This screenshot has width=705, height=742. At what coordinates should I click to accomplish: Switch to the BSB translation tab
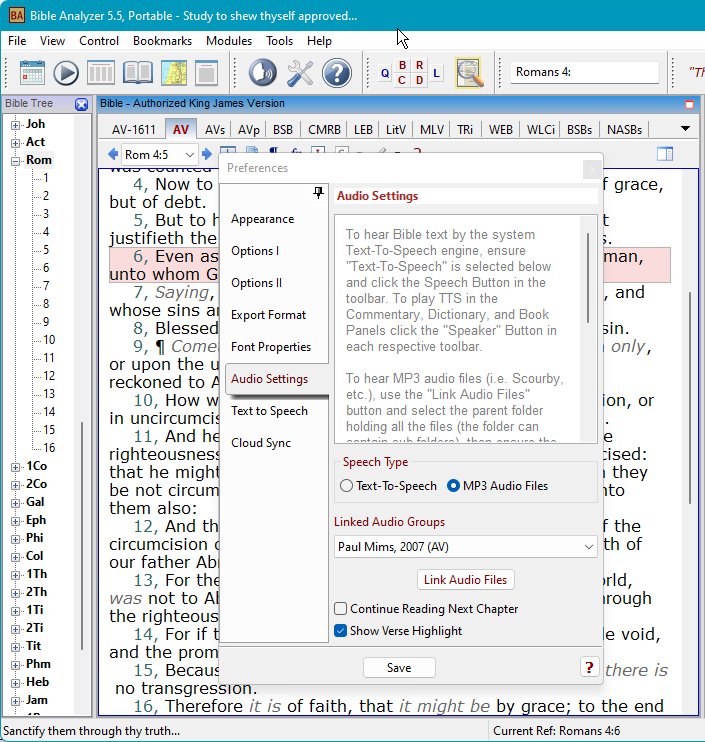coord(283,129)
